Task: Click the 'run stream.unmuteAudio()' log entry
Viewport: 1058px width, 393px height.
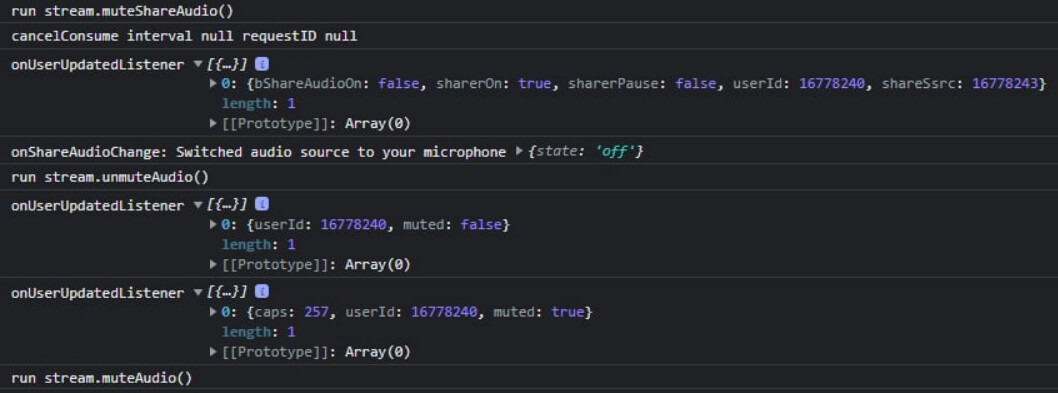Action: coord(110,178)
